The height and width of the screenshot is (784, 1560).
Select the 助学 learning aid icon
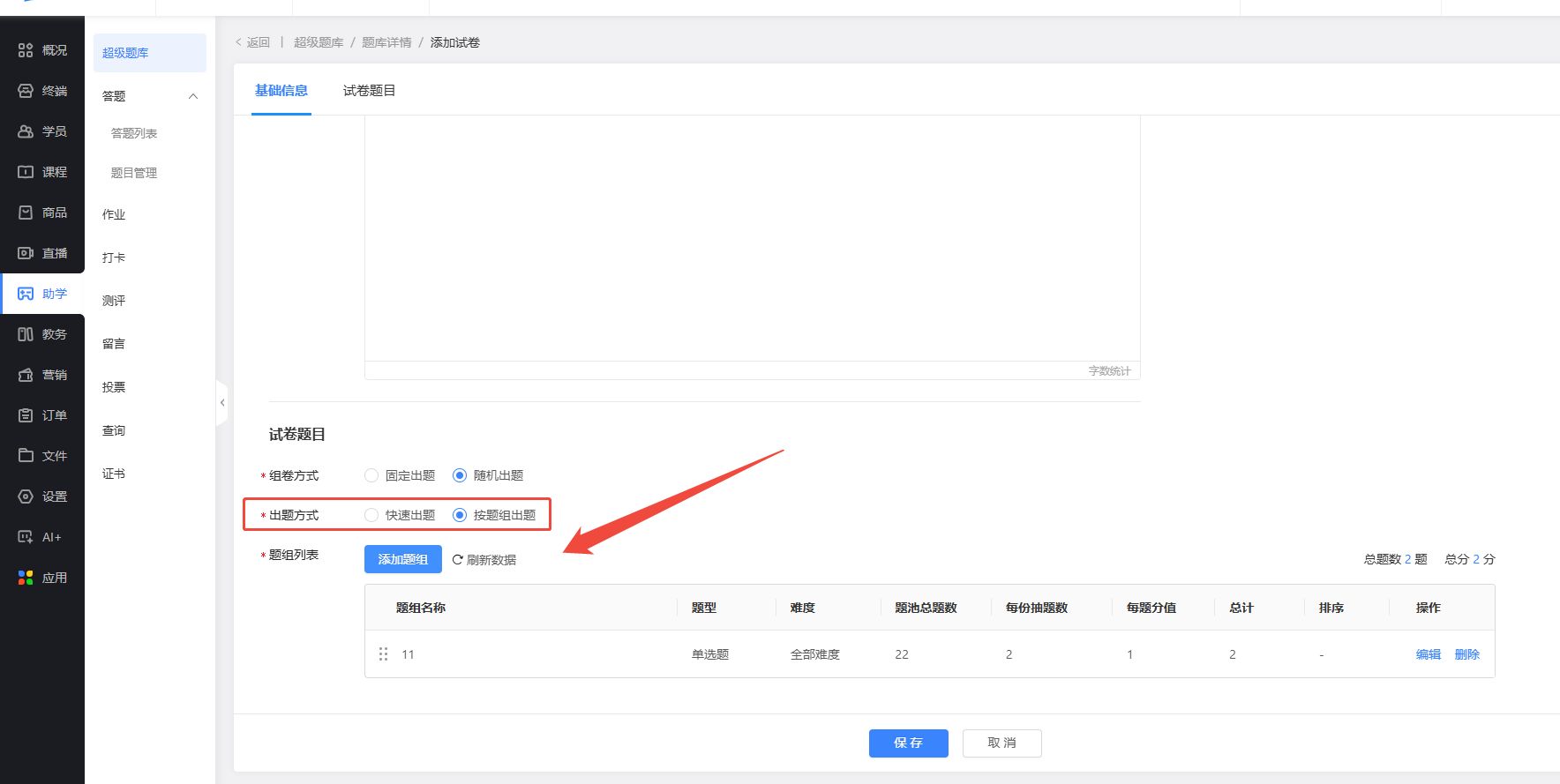pos(26,294)
